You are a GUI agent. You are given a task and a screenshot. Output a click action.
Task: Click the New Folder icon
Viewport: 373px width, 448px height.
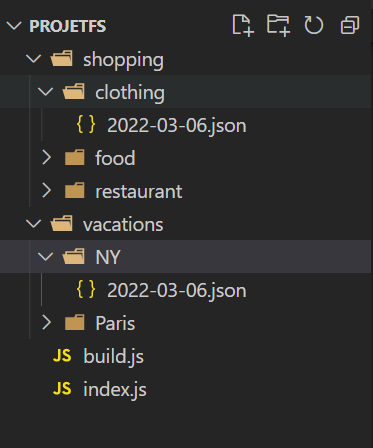[278, 25]
